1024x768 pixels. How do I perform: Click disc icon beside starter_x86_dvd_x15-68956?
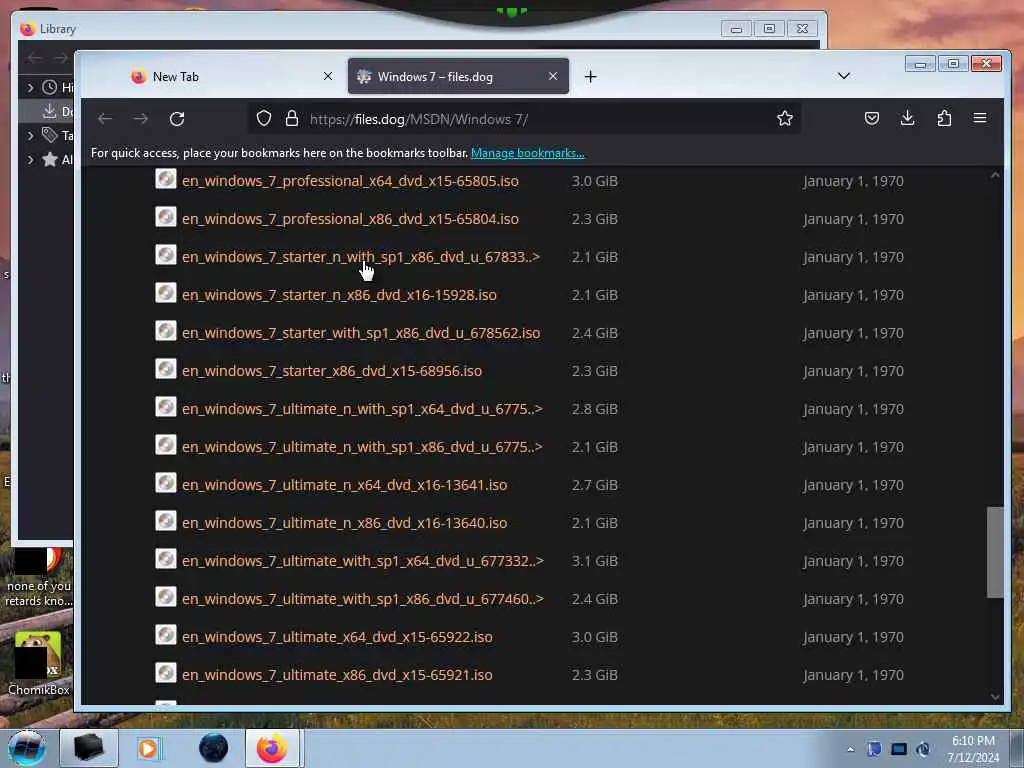(166, 368)
